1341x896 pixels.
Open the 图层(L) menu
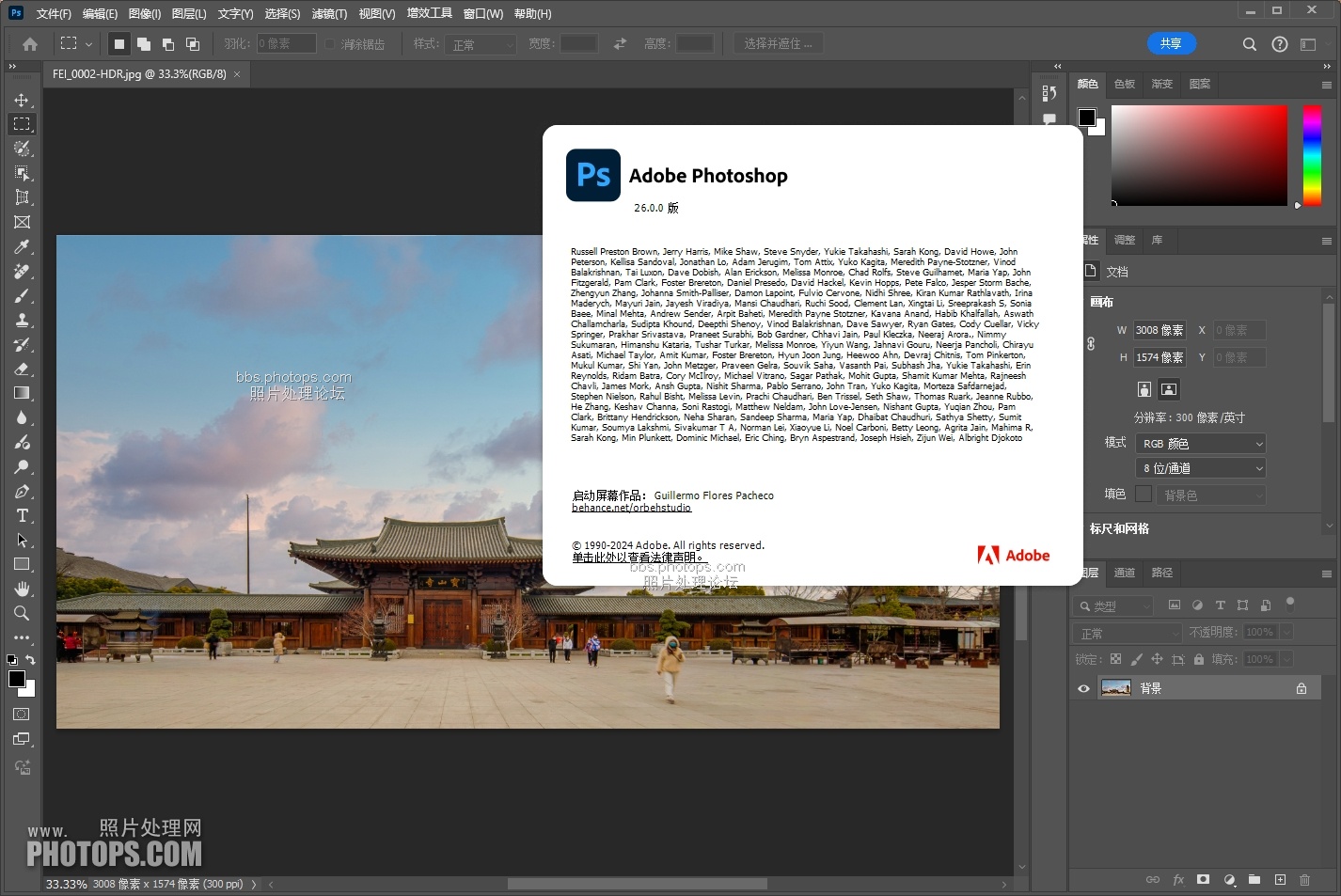click(x=189, y=14)
